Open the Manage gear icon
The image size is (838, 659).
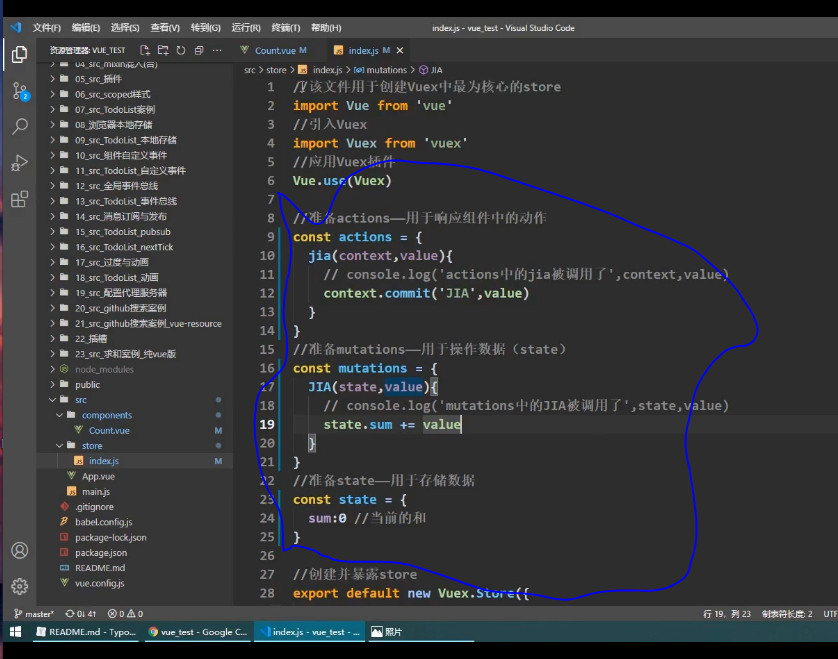point(20,586)
